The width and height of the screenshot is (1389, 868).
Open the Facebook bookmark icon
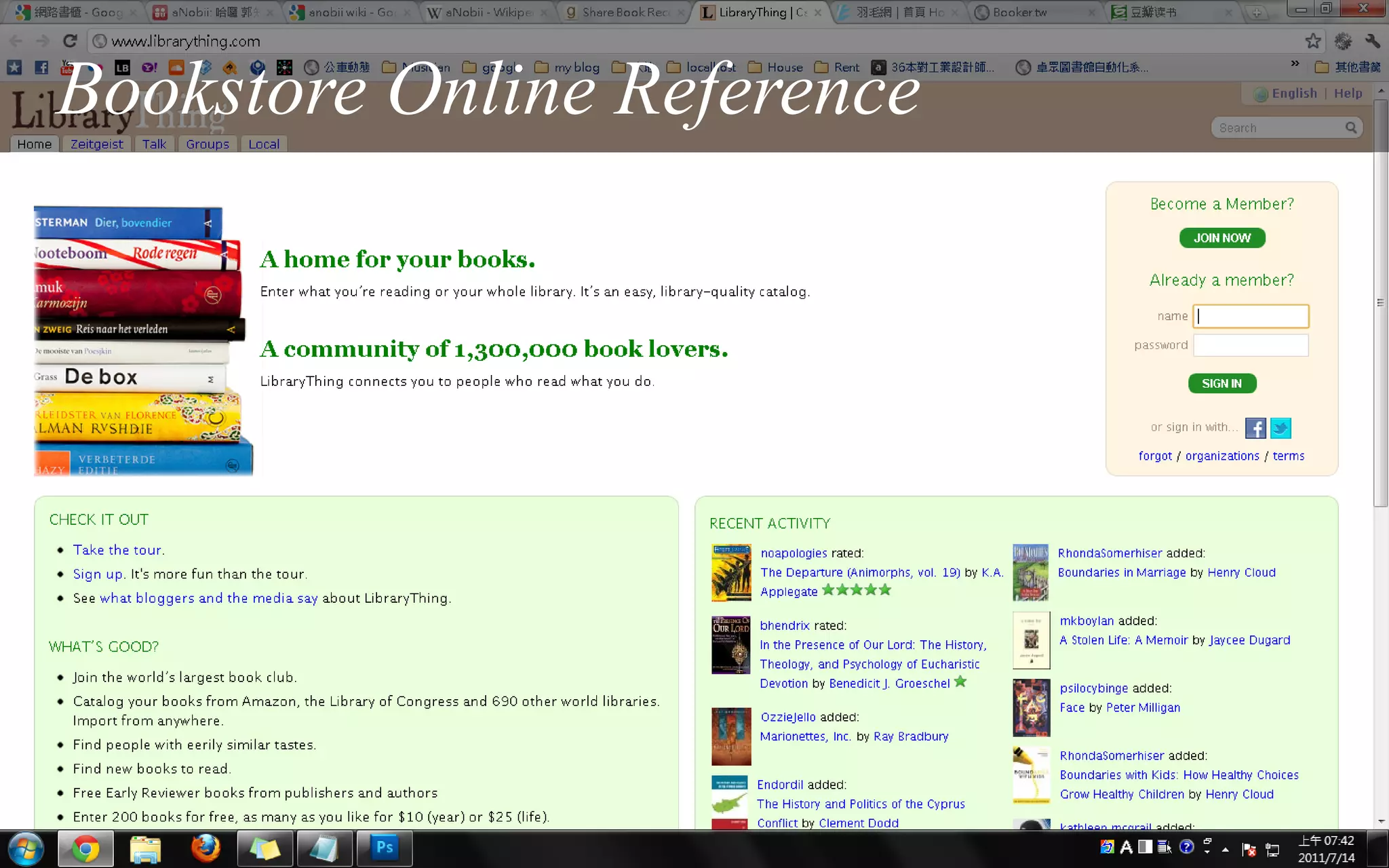click(41, 67)
